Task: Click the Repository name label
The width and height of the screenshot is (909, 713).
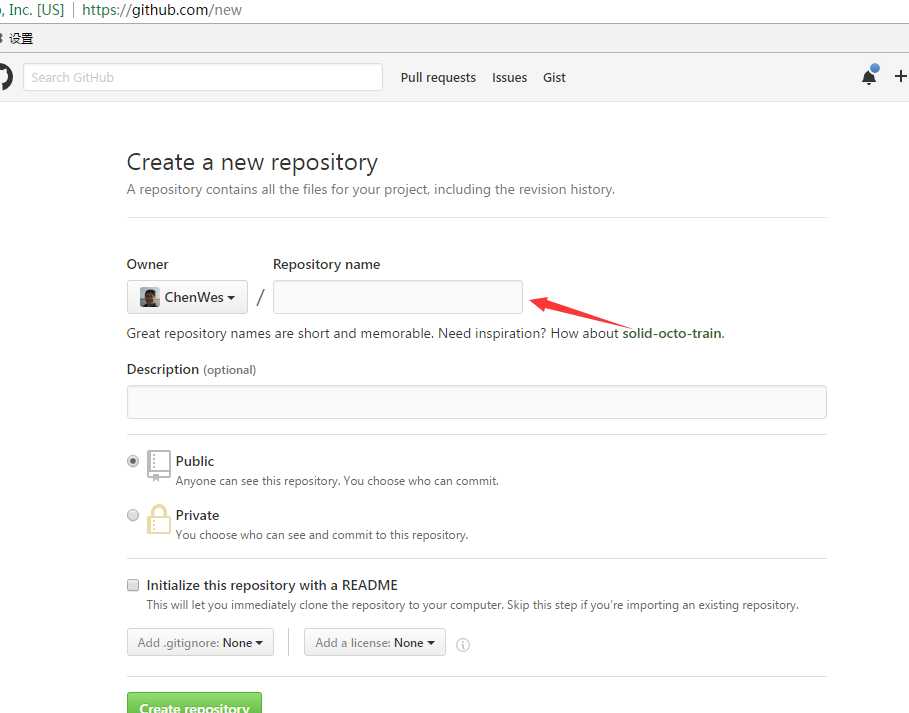Action: click(326, 264)
